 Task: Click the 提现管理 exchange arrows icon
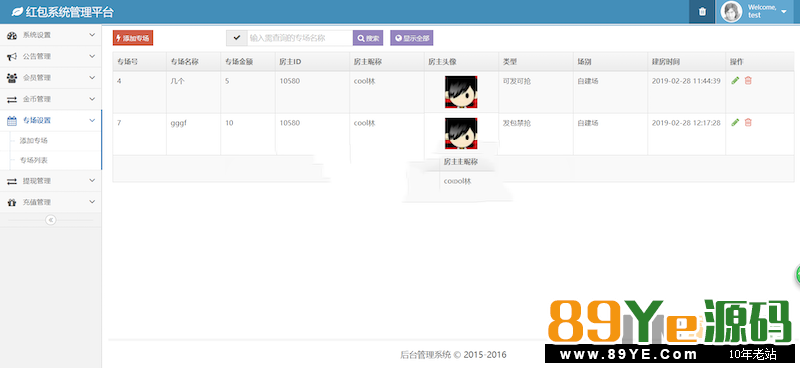point(12,181)
